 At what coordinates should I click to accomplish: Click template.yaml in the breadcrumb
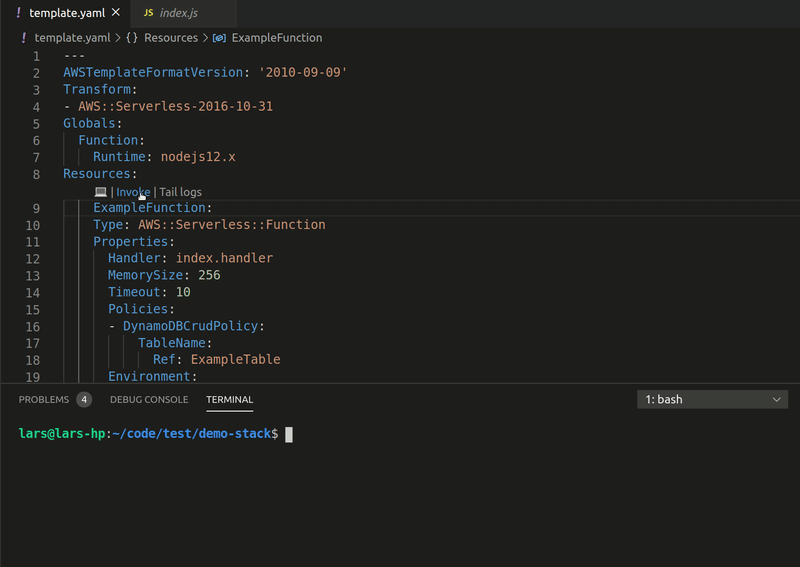(x=72, y=38)
